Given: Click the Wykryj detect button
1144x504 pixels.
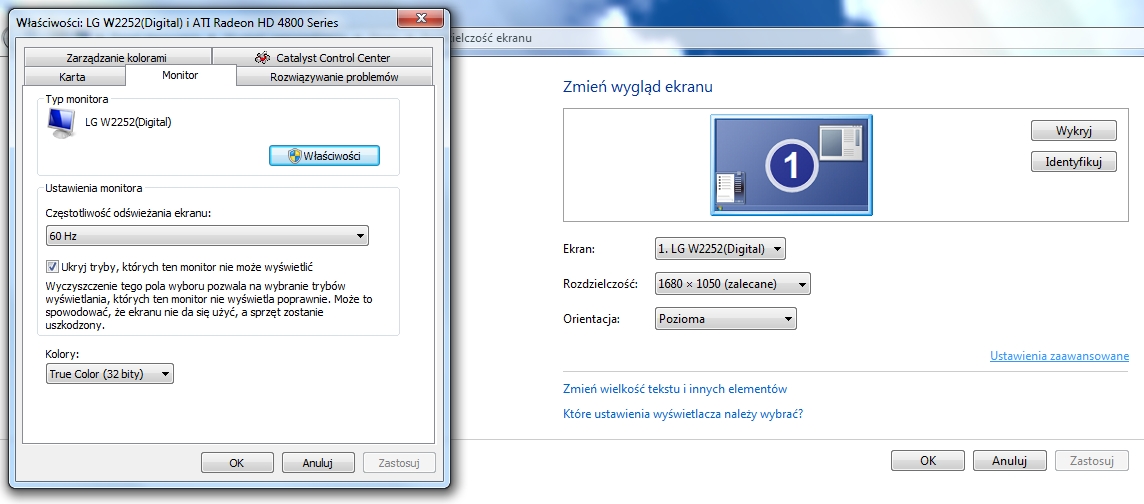Looking at the screenshot, I should [x=1073, y=131].
